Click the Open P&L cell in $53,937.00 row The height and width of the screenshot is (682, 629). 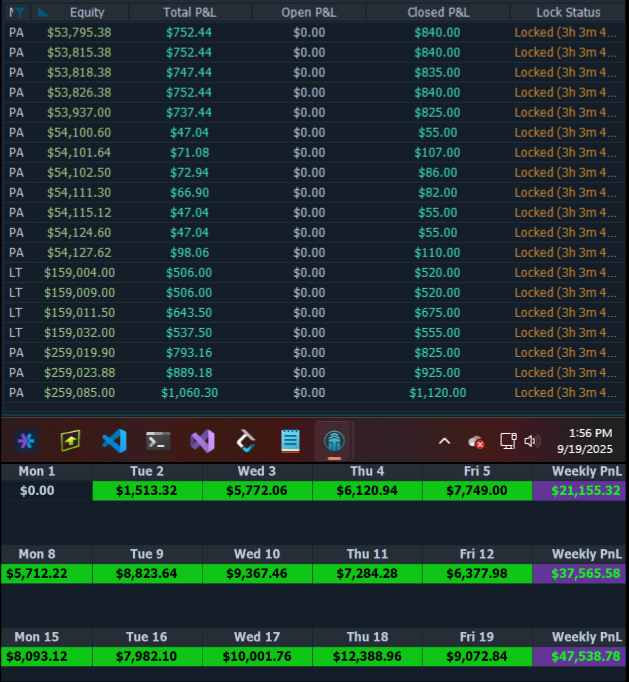[x=309, y=113]
